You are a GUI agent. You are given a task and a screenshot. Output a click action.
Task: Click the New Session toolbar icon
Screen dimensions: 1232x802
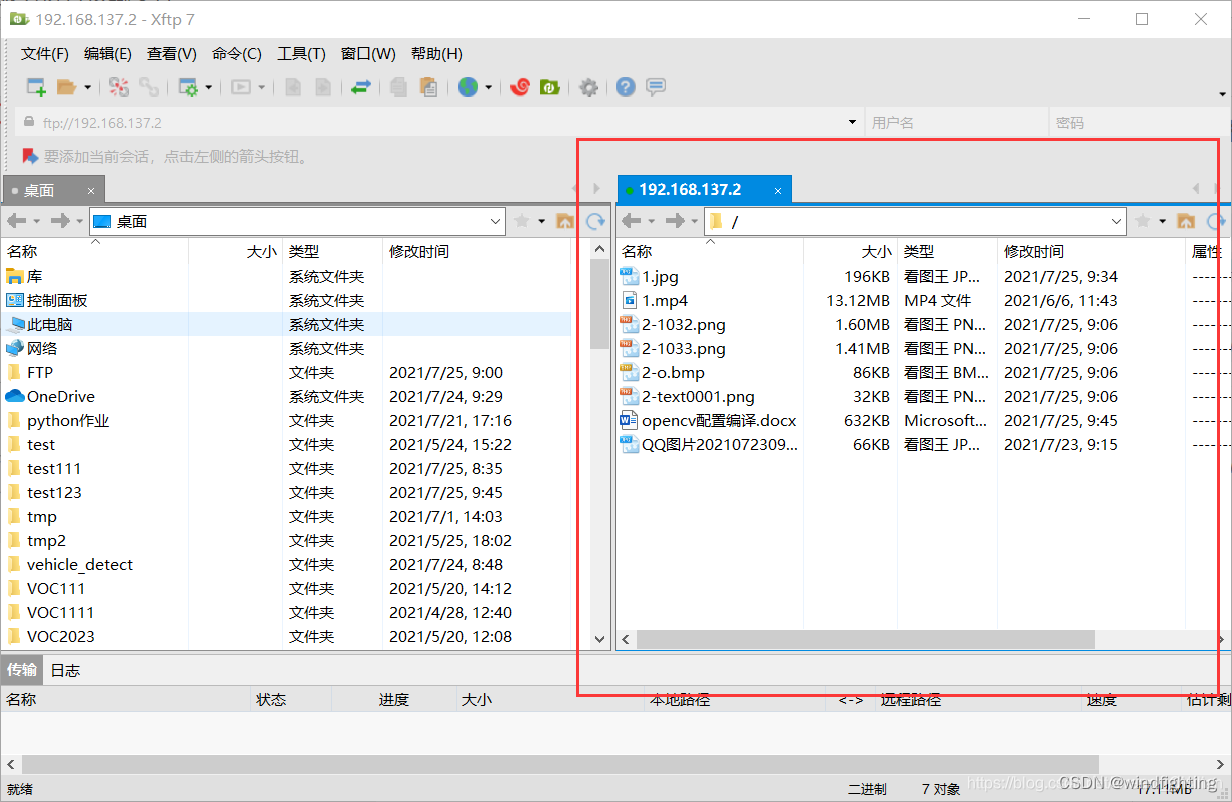pyautogui.click(x=36, y=87)
